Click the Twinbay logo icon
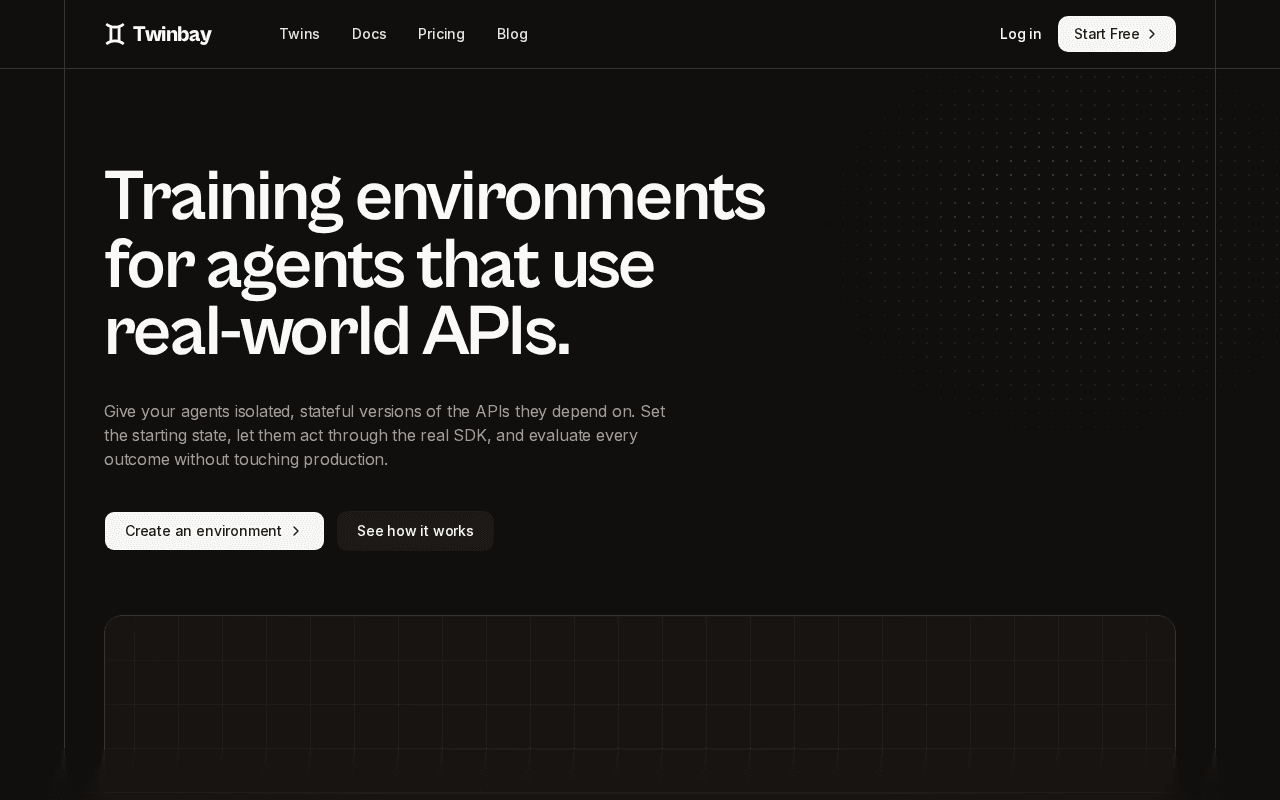The height and width of the screenshot is (800, 1280). (x=115, y=34)
